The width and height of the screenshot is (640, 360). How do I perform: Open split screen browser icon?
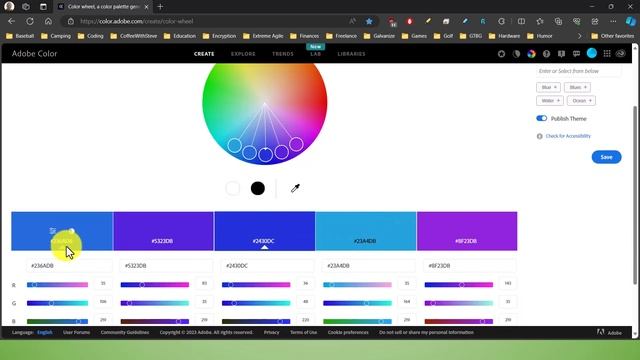point(521,21)
